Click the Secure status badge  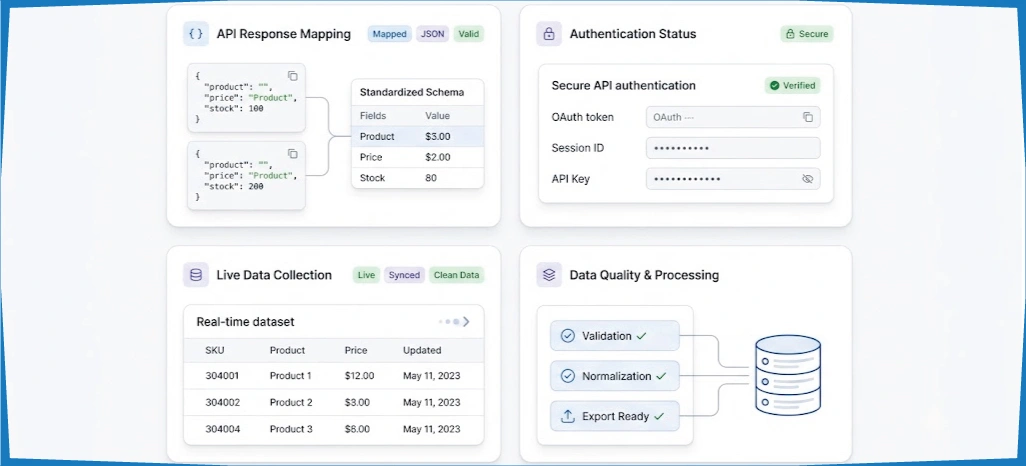point(807,34)
